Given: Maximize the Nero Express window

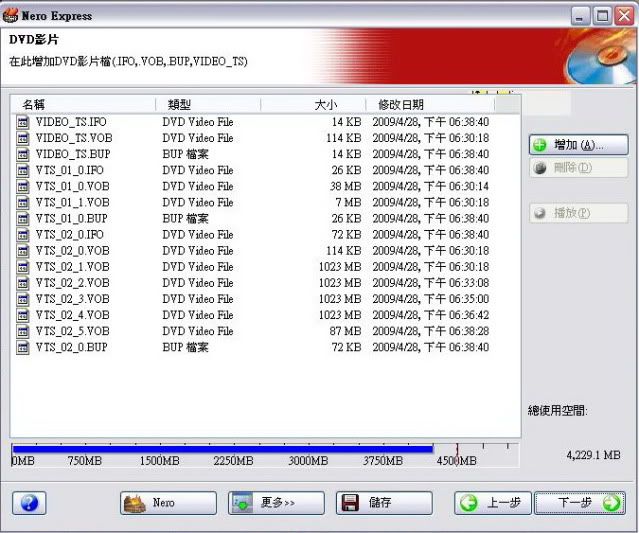Looking at the screenshot, I should click(x=602, y=16).
